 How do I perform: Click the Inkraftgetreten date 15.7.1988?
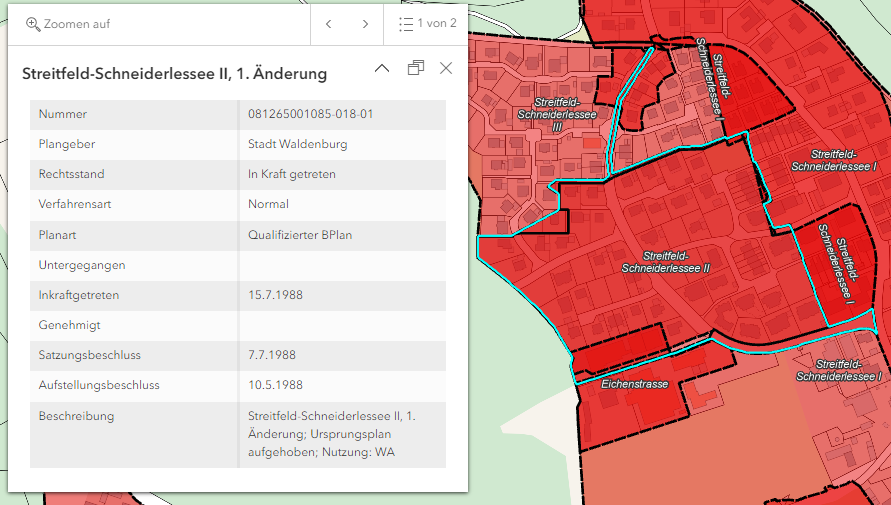coord(275,295)
